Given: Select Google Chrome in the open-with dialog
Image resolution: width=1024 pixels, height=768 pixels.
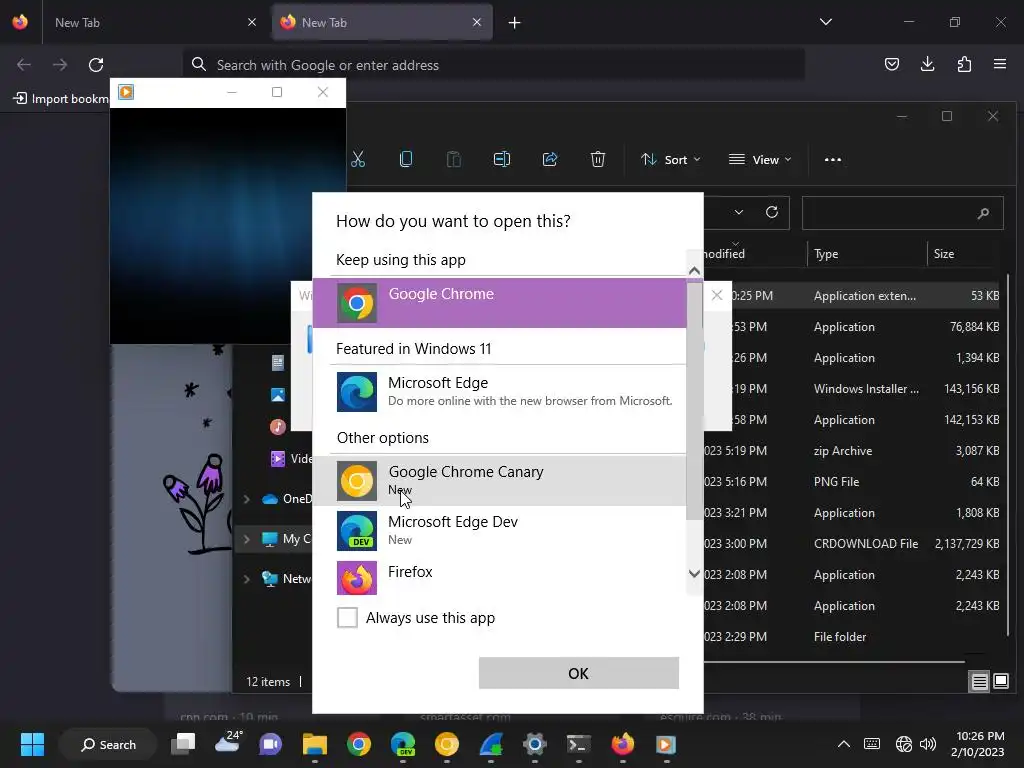Looking at the screenshot, I should 500,303.
